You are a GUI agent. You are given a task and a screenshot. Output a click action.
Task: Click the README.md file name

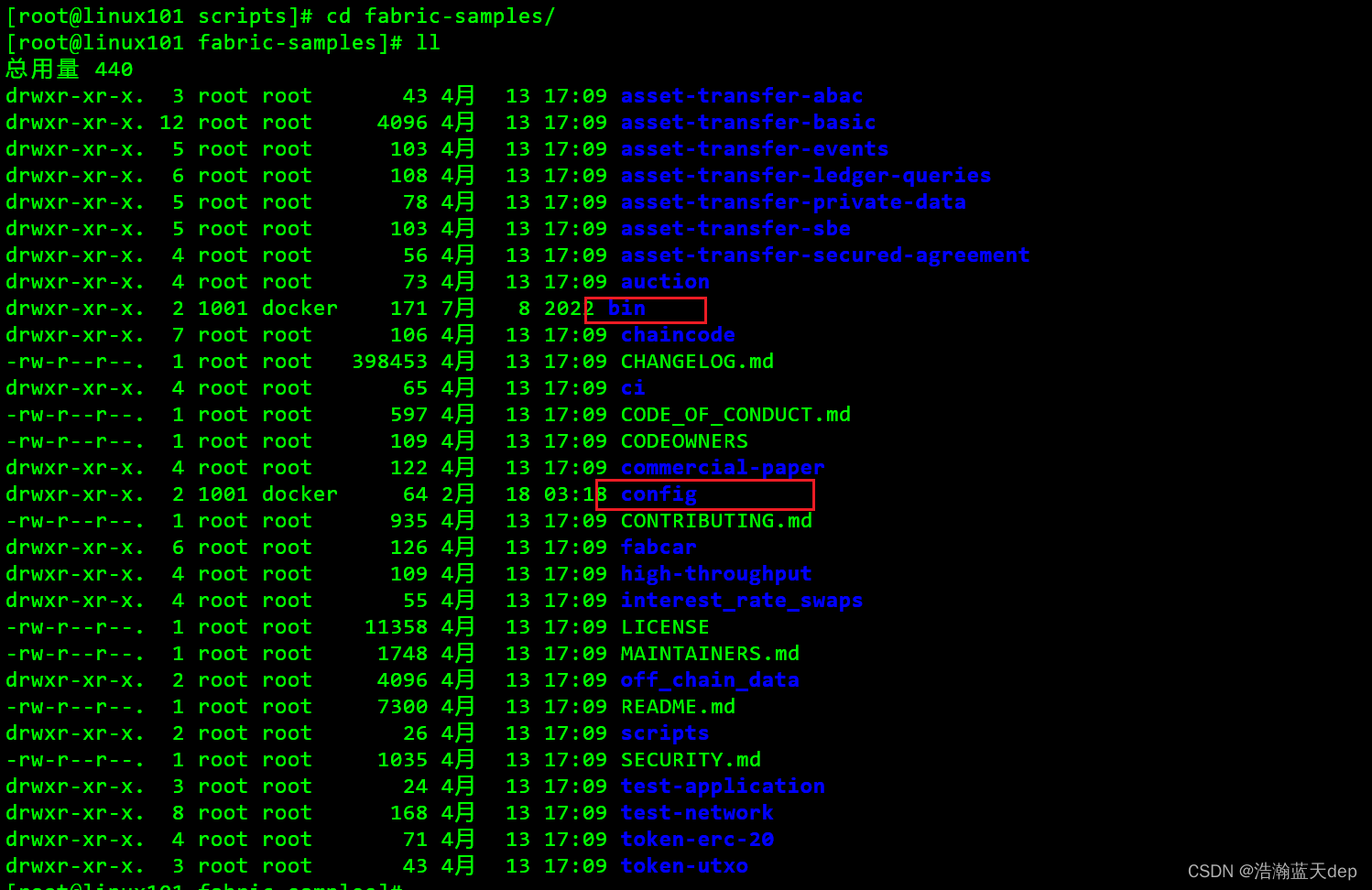coord(678,707)
